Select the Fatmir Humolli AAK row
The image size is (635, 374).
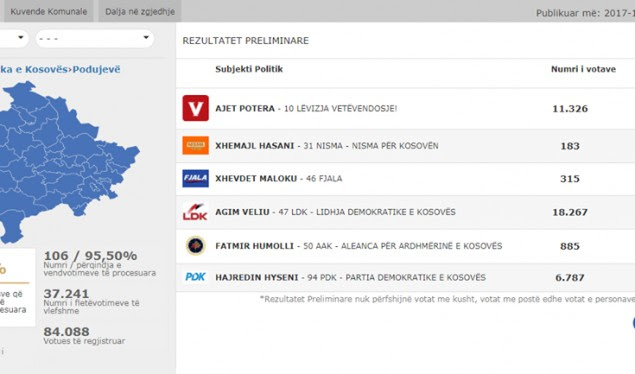coord(405,246)
